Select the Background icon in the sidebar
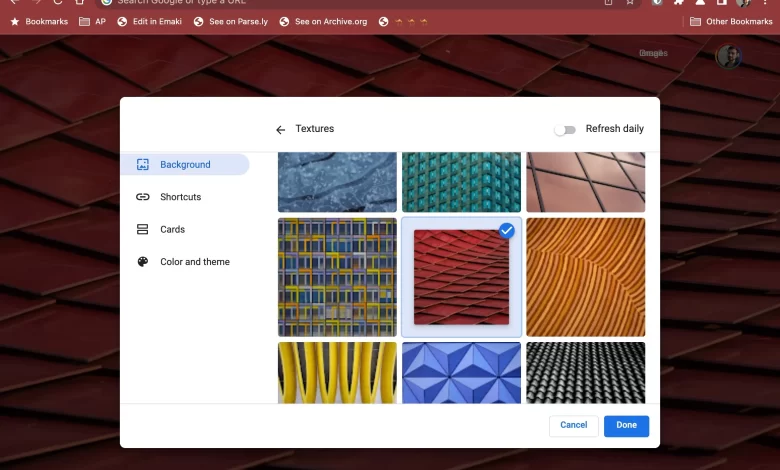Image resolution: width=780 pixels, height=470 pixels. pos(143,164)
